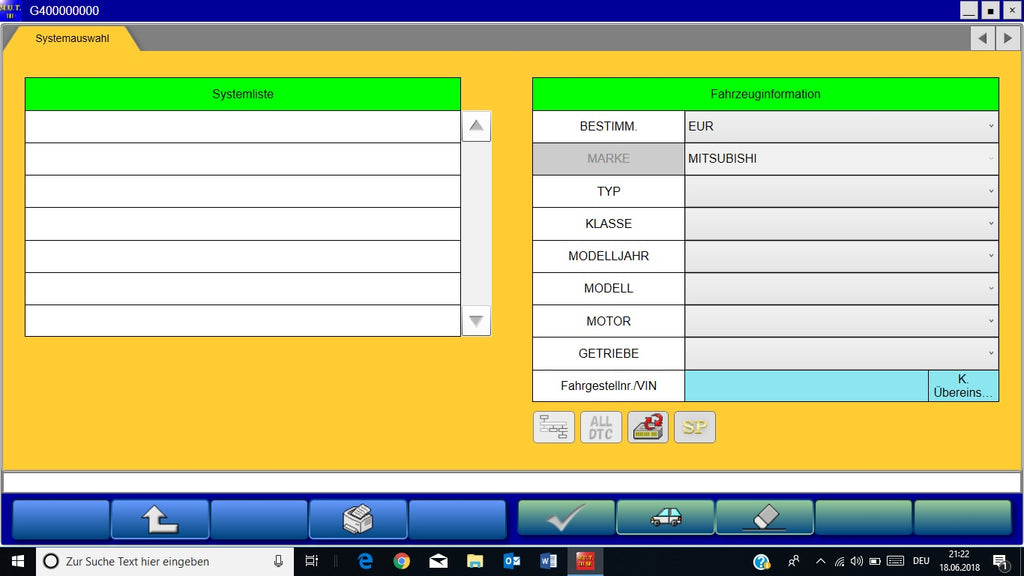Open the MARKE dropdown showing MITSUBISHI
This screenshot has height=576, width=1024.
click(841, 159)
